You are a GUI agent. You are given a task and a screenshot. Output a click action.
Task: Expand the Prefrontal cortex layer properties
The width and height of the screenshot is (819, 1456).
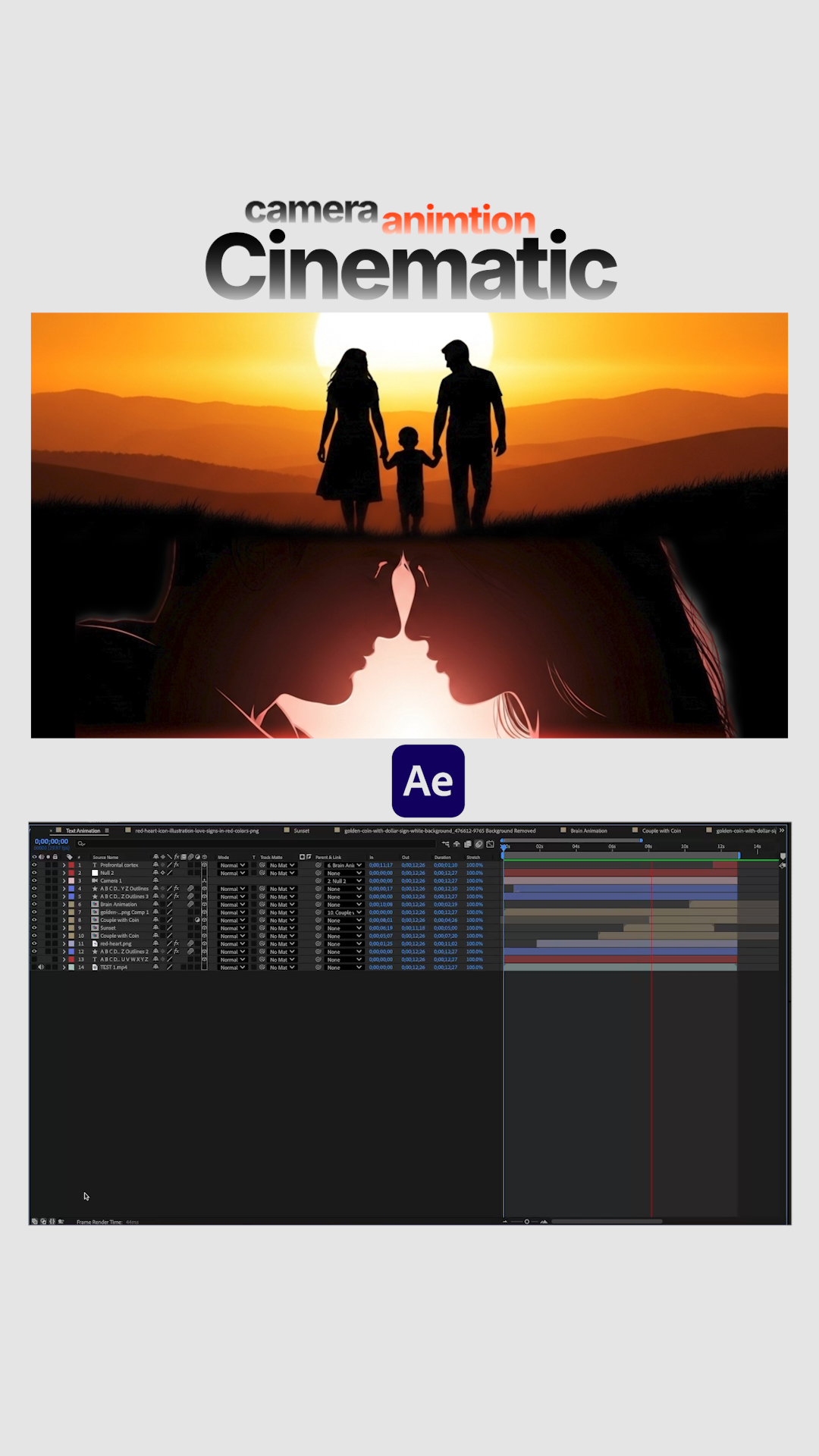(x=64, y=865)
